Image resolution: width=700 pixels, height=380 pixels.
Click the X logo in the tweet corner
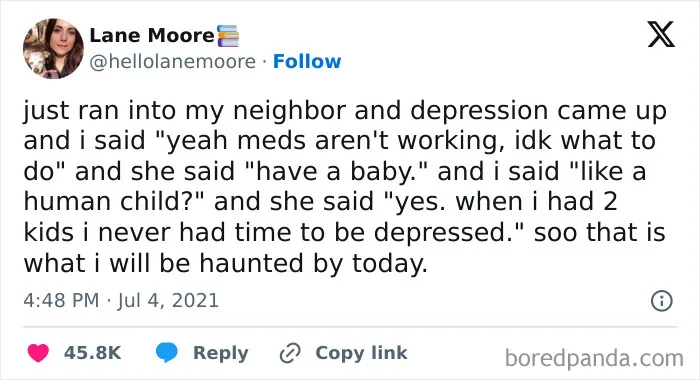(x=661, y=34)
